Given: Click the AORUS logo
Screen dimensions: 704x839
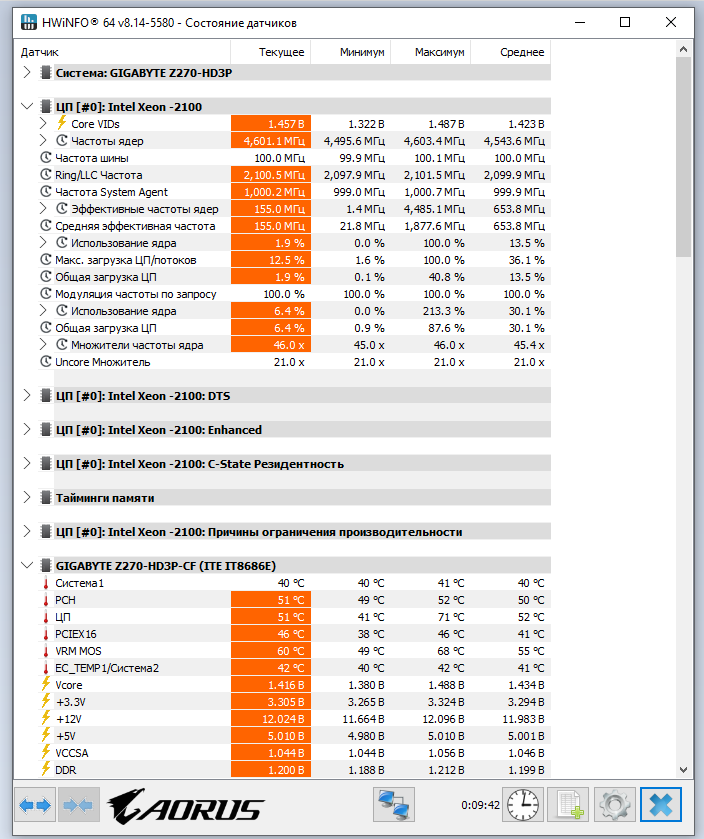Looking at the screenshot, I should [185, 805].
